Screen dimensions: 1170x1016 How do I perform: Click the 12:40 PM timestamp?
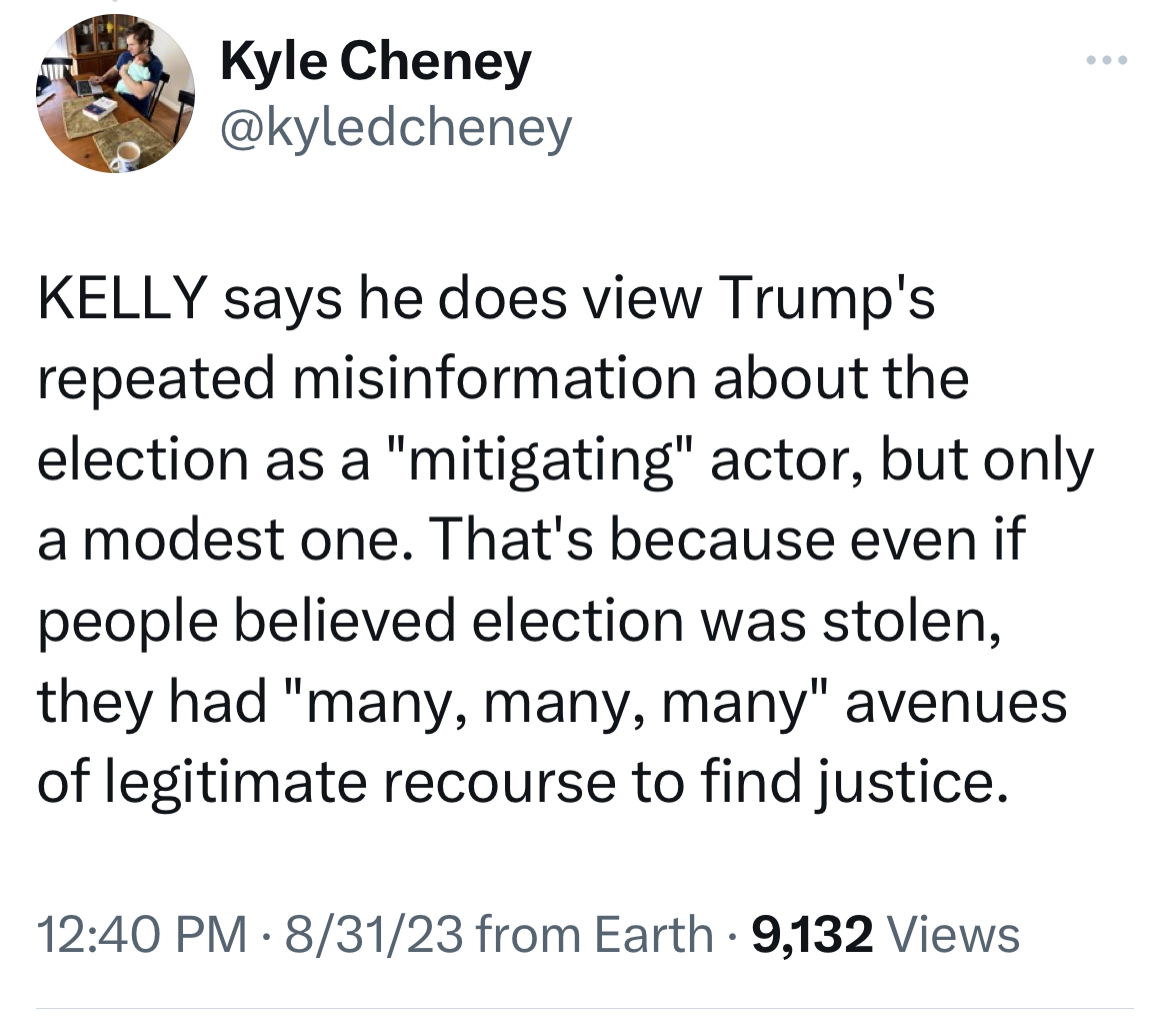[143, 934]
